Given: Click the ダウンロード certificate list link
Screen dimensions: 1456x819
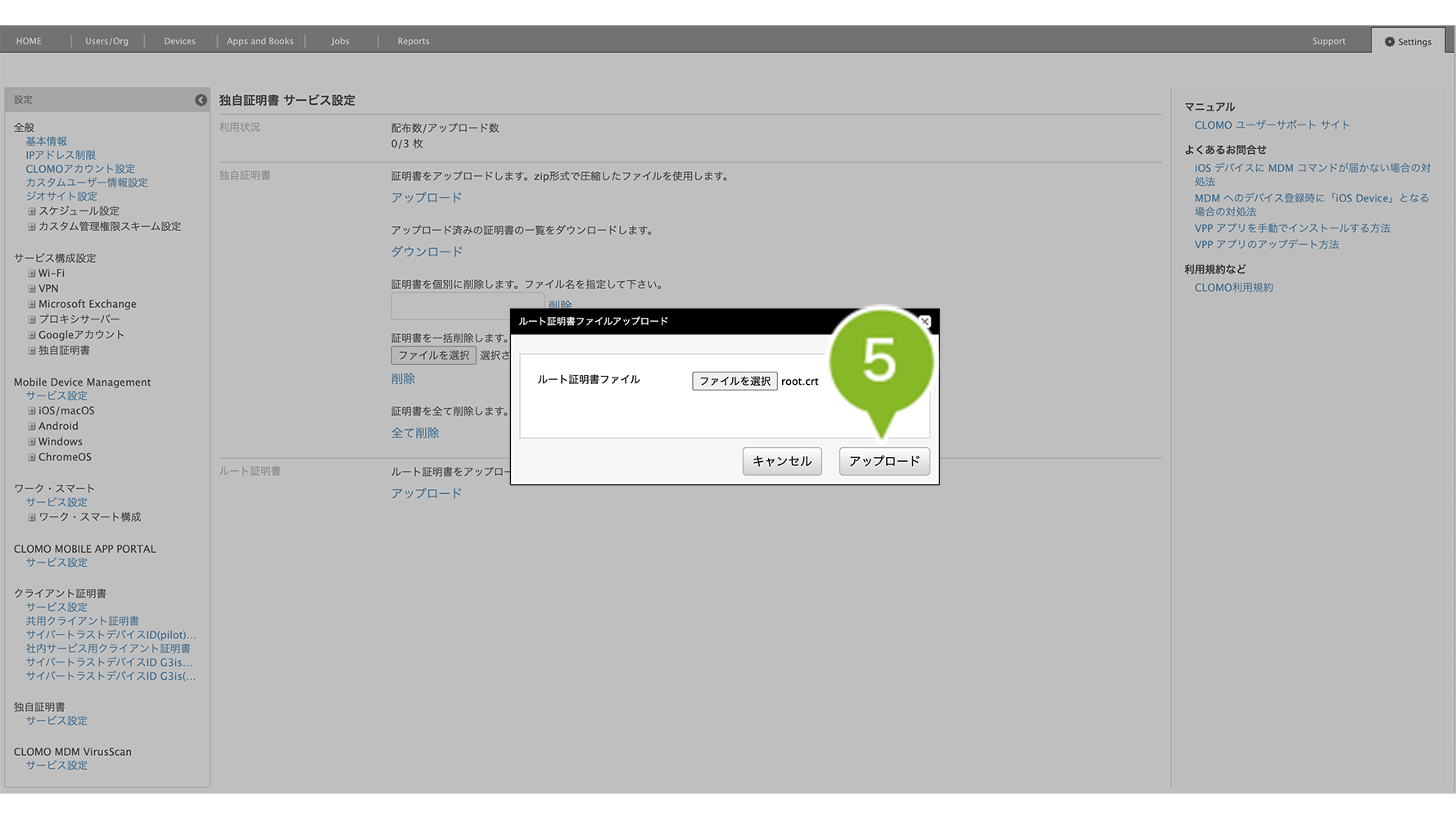Looking at the screenshot, I should click(x=427, y=251).
